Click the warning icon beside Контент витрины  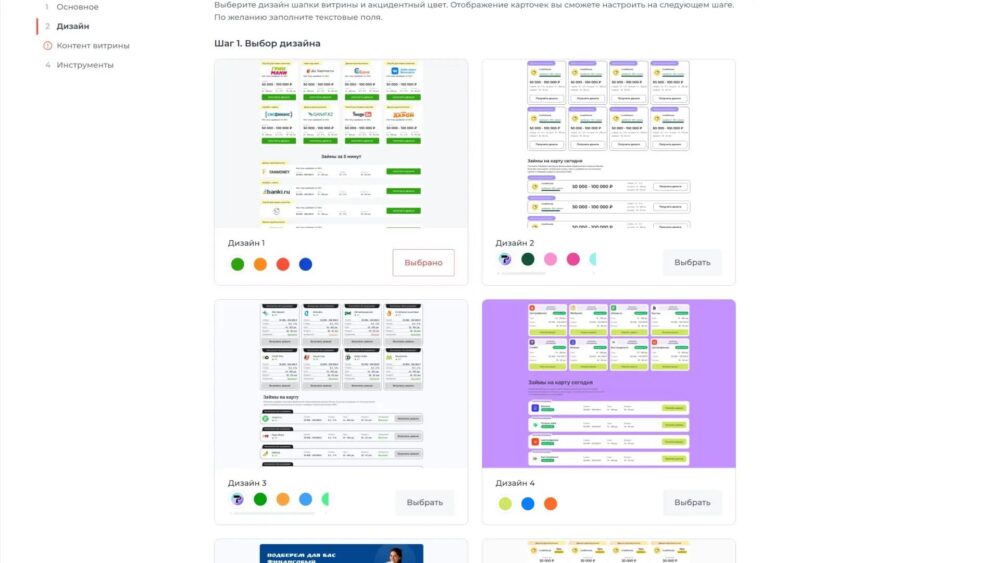tap(47, 46)
